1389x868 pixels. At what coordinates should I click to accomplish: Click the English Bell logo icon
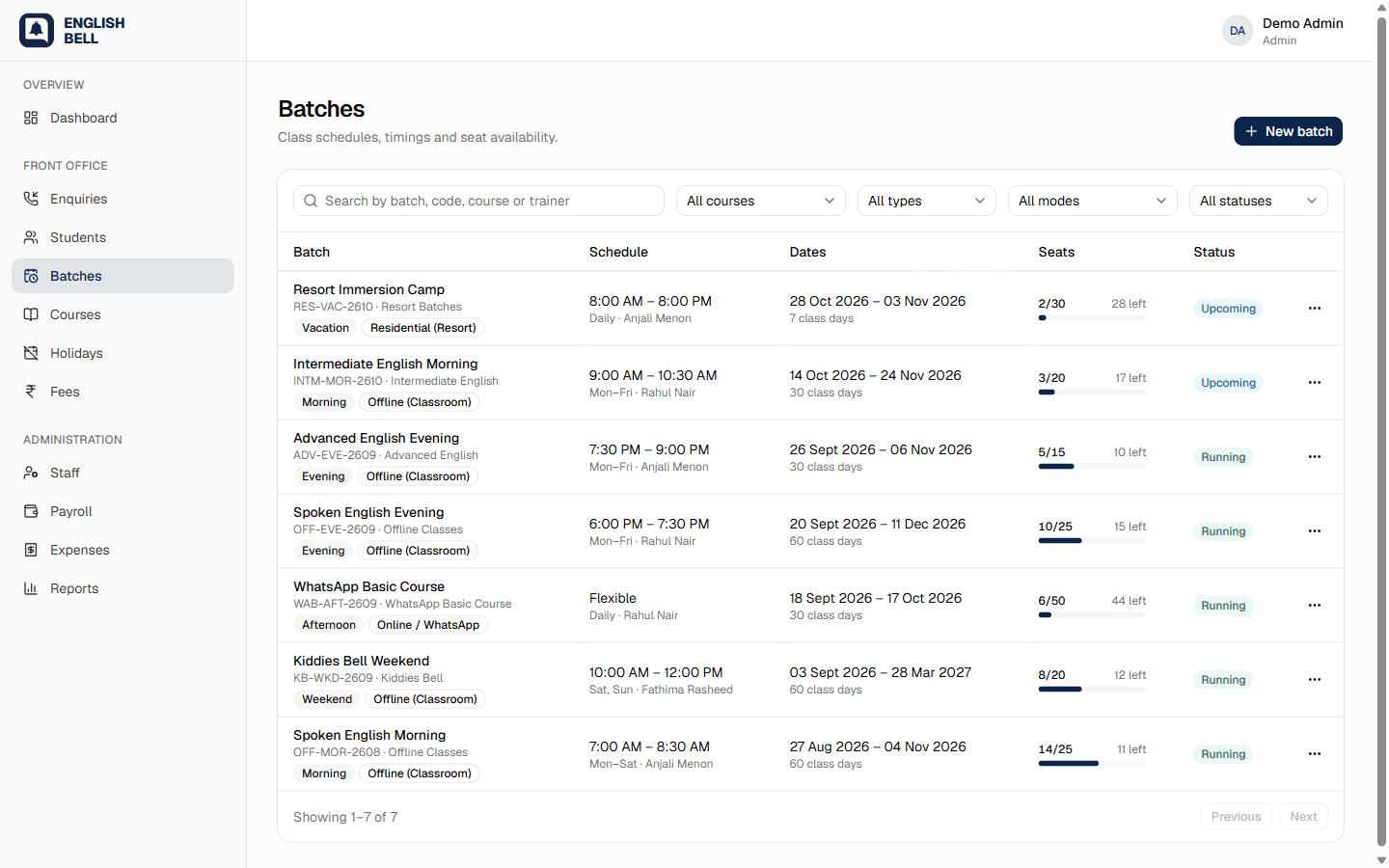coord(37,31)
